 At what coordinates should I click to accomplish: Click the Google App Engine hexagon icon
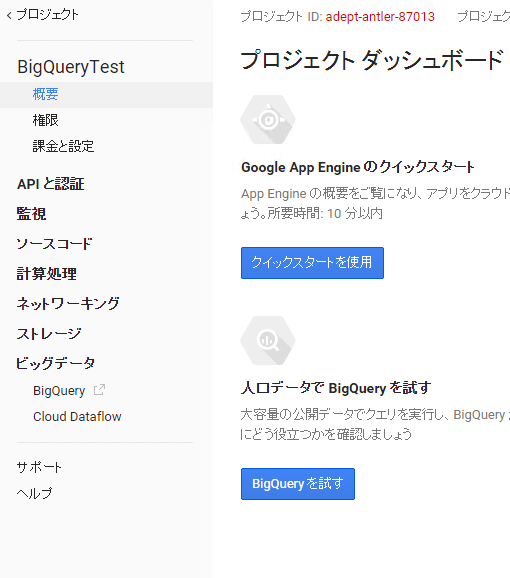click(268, 119)
